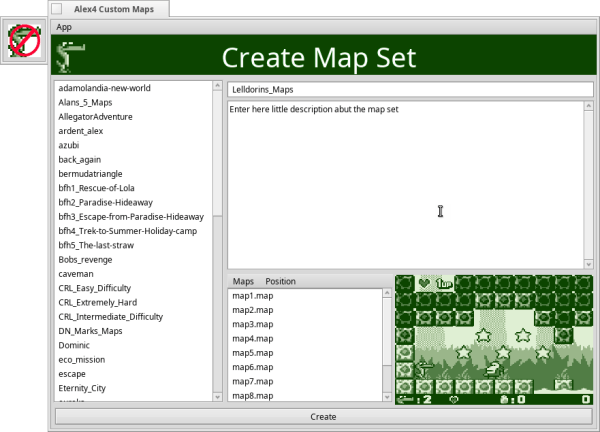Click the red prohibited Alex4 icon
This screenshot has width=600, height=432.
coord(24,42)
